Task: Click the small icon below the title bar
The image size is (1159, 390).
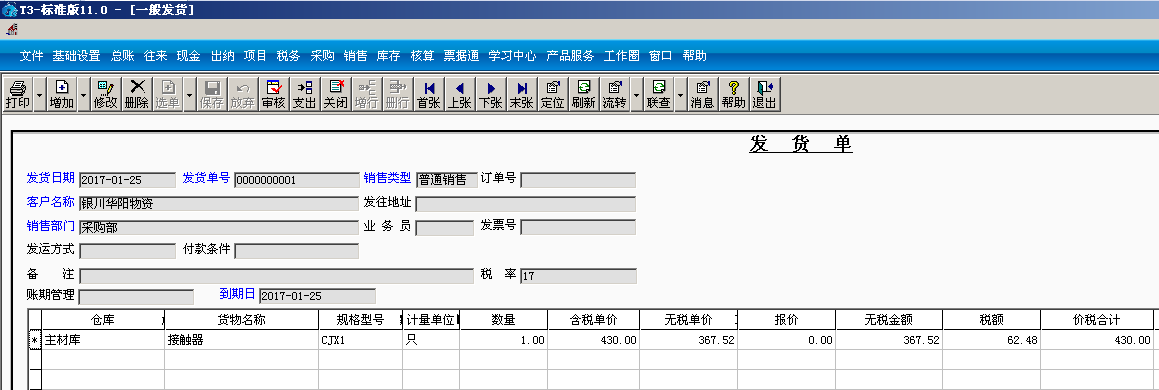Action: (x=12, y=30)
